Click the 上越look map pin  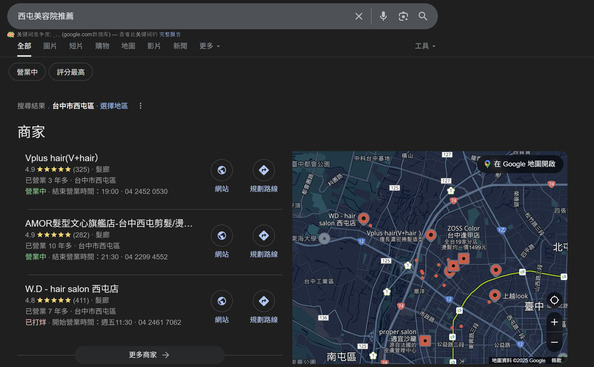494,295
